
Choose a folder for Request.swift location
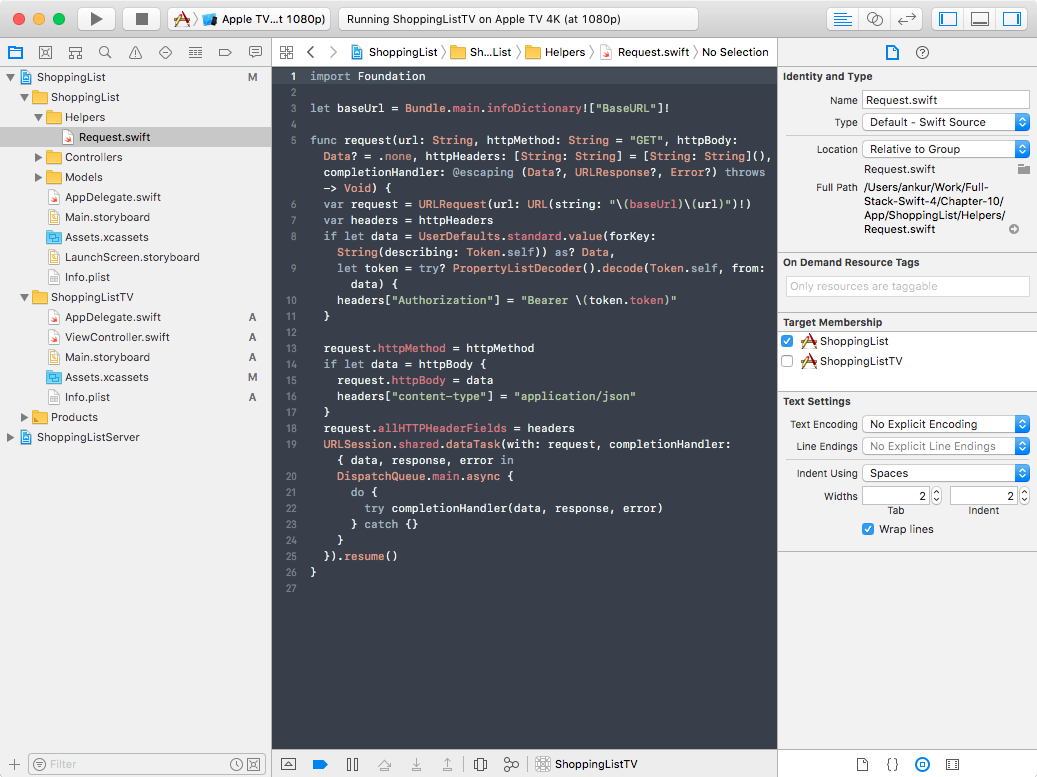coord(1023,169)
